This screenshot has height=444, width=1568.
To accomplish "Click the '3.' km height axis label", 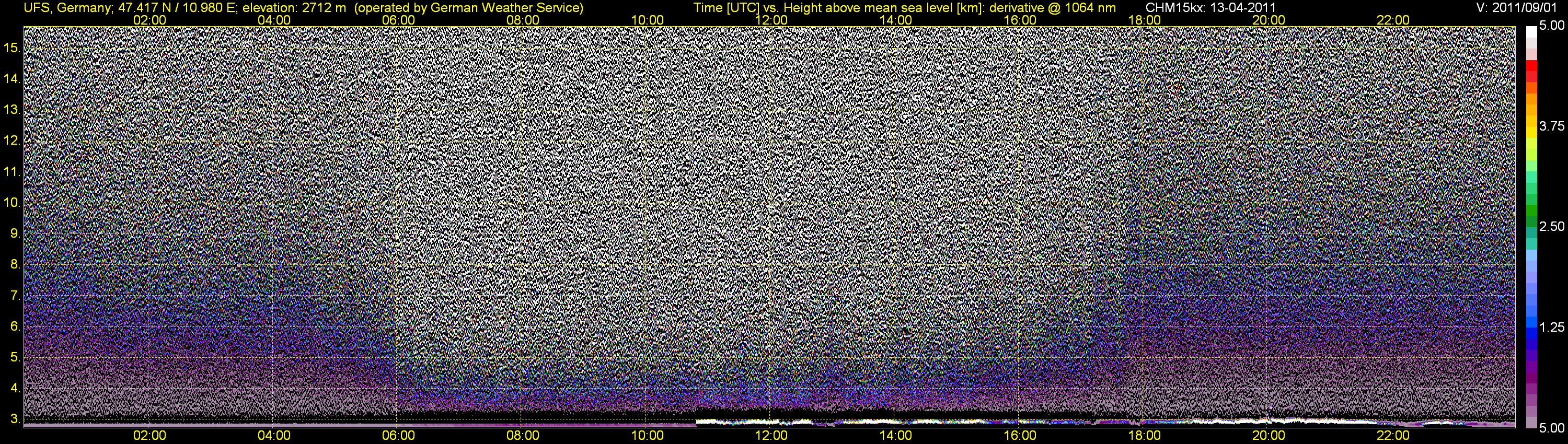I will [15, 419].
